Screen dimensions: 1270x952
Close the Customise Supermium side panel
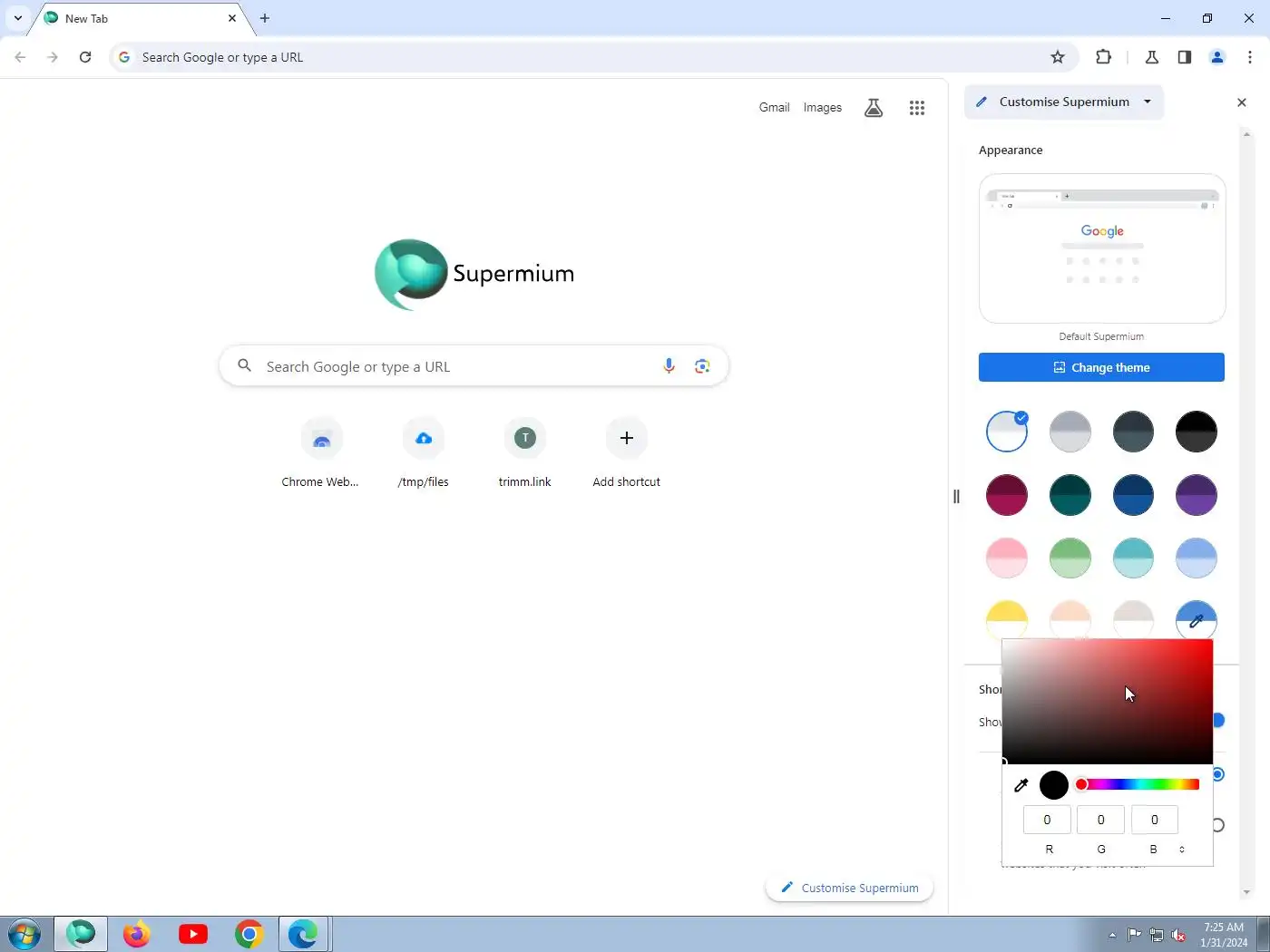click(1242, 102)
